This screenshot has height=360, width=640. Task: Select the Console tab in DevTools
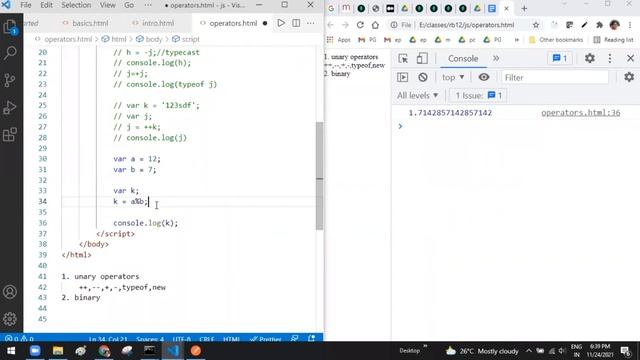tap(463, 58)
